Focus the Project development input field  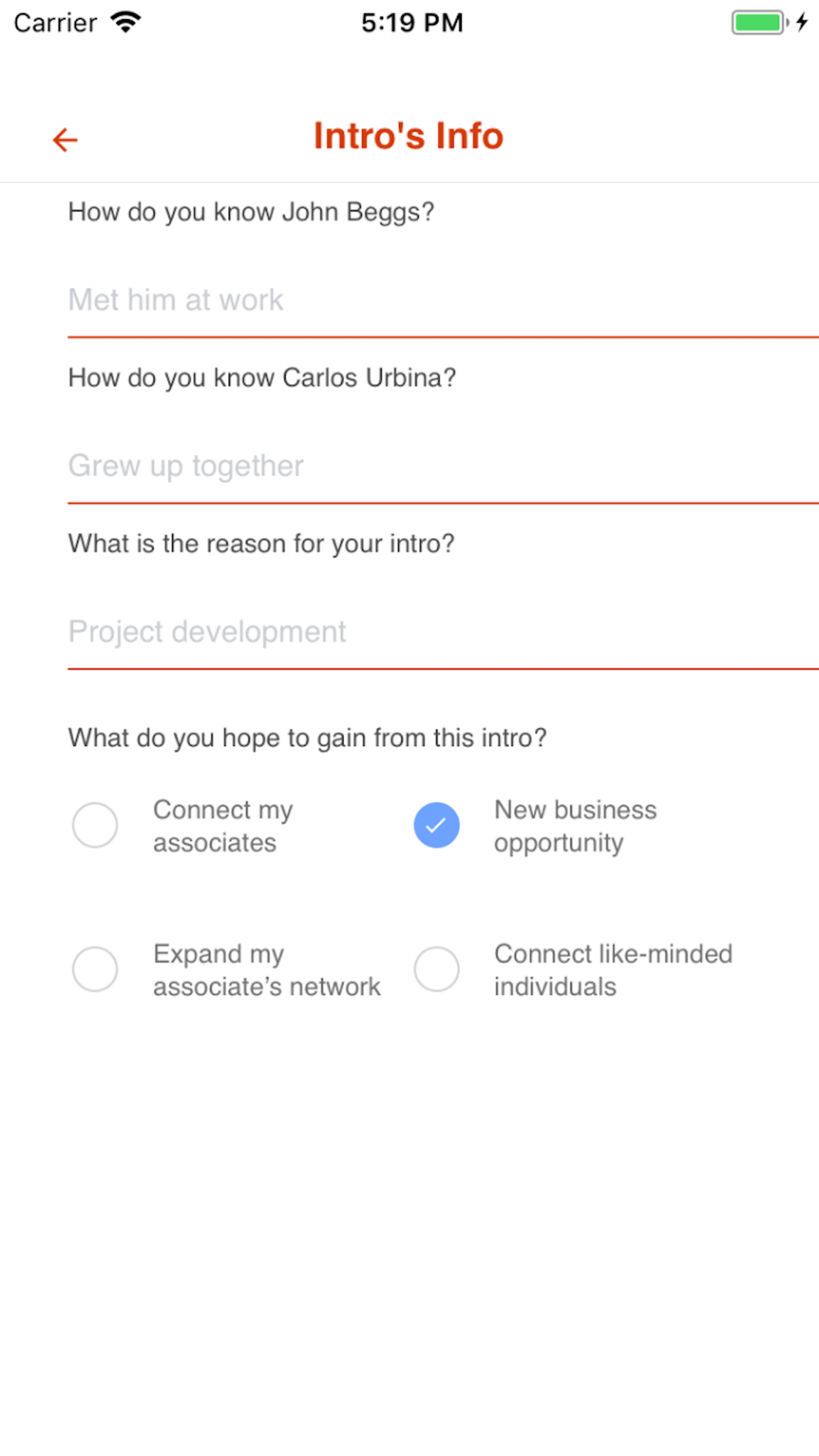click(443, 632)
